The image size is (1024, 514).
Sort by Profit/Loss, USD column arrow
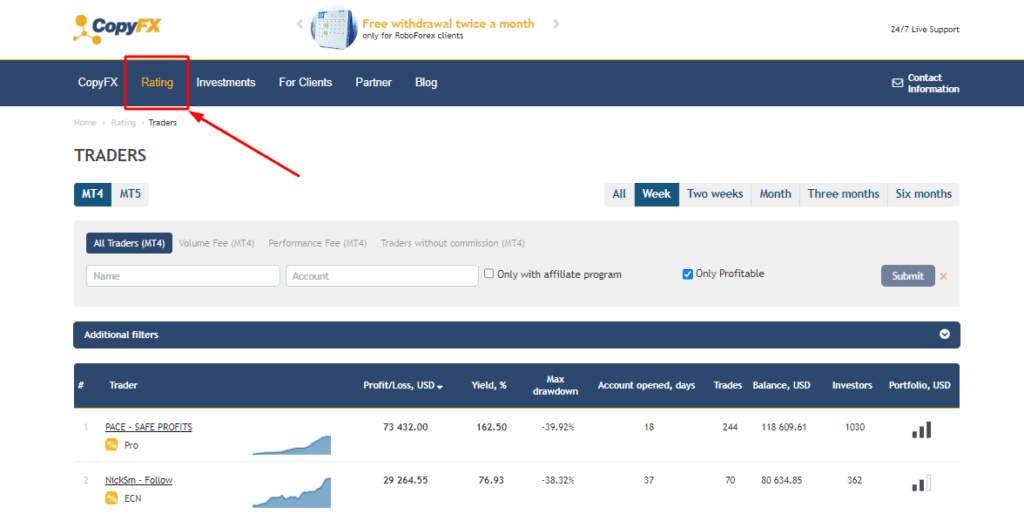click(440, 386)
